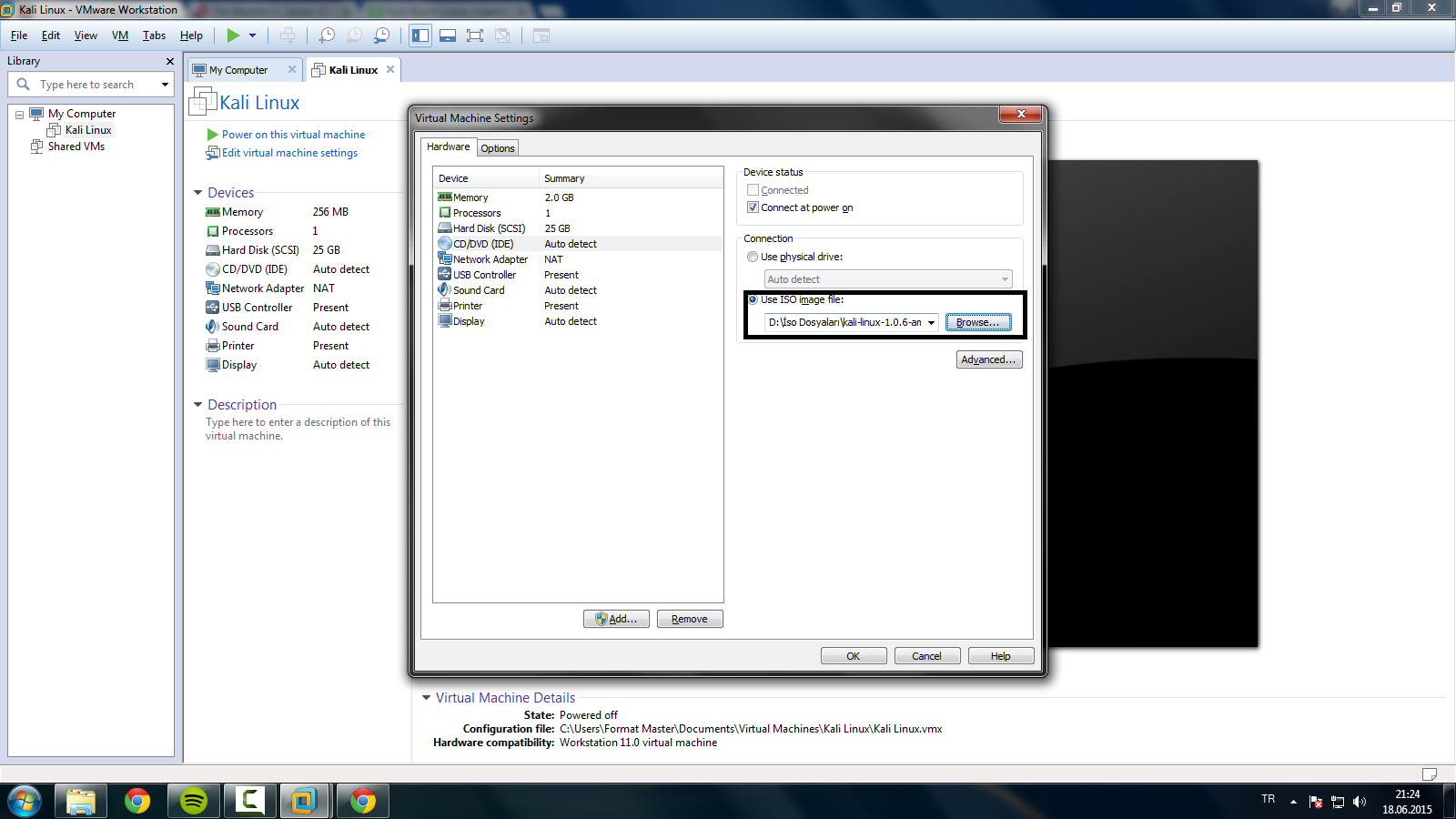Click Help button in settings dialog
This screenshot has width=1456, height=819.
[1001, 656]
